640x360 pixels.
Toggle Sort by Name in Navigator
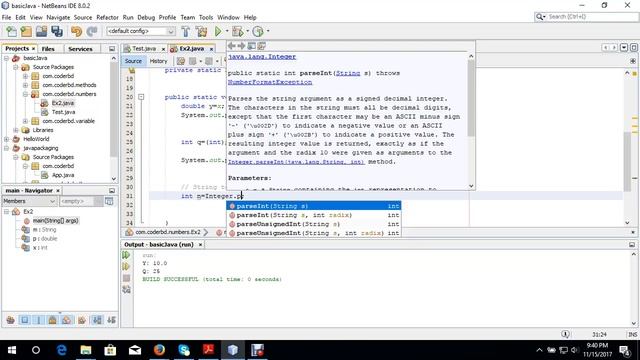click(97, 320)
